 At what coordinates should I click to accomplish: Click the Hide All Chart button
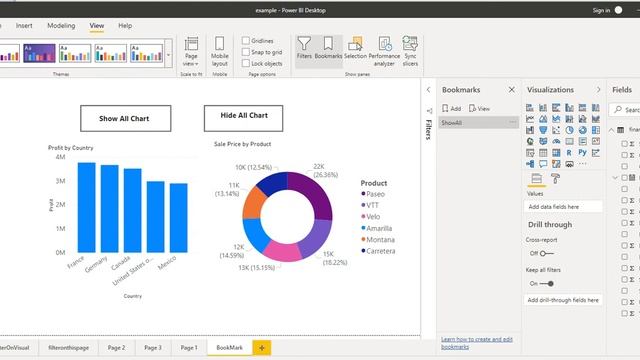[243, 118]
